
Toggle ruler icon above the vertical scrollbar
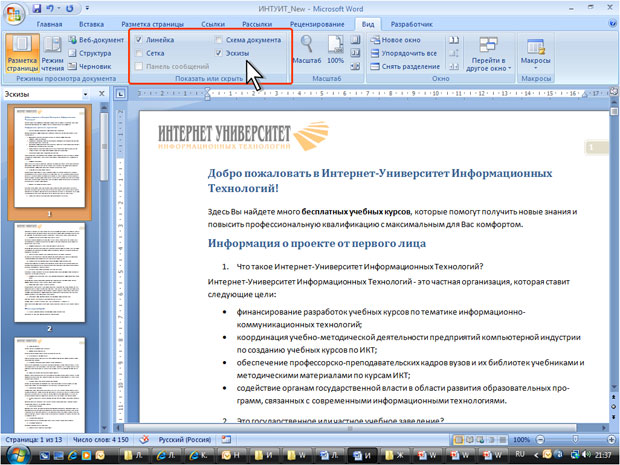pos(614,92)
